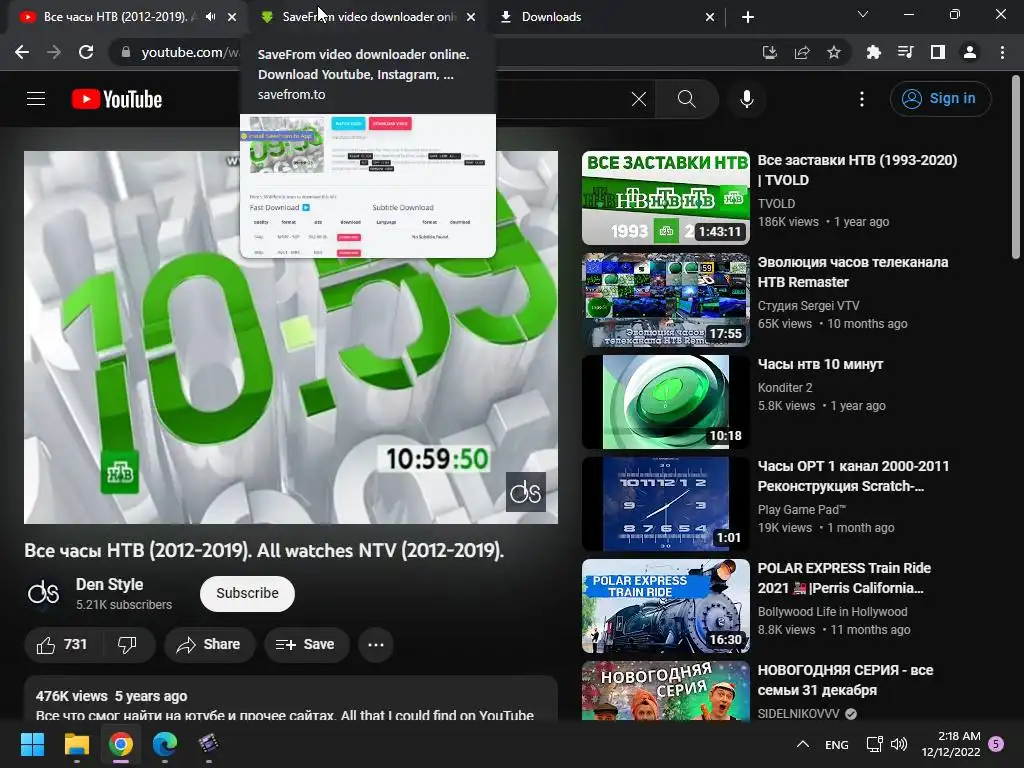The width and height of the screenshot is (1024, 768).
Task: Go forward with the browser forward arrow
Action: [x=54, y=52]
